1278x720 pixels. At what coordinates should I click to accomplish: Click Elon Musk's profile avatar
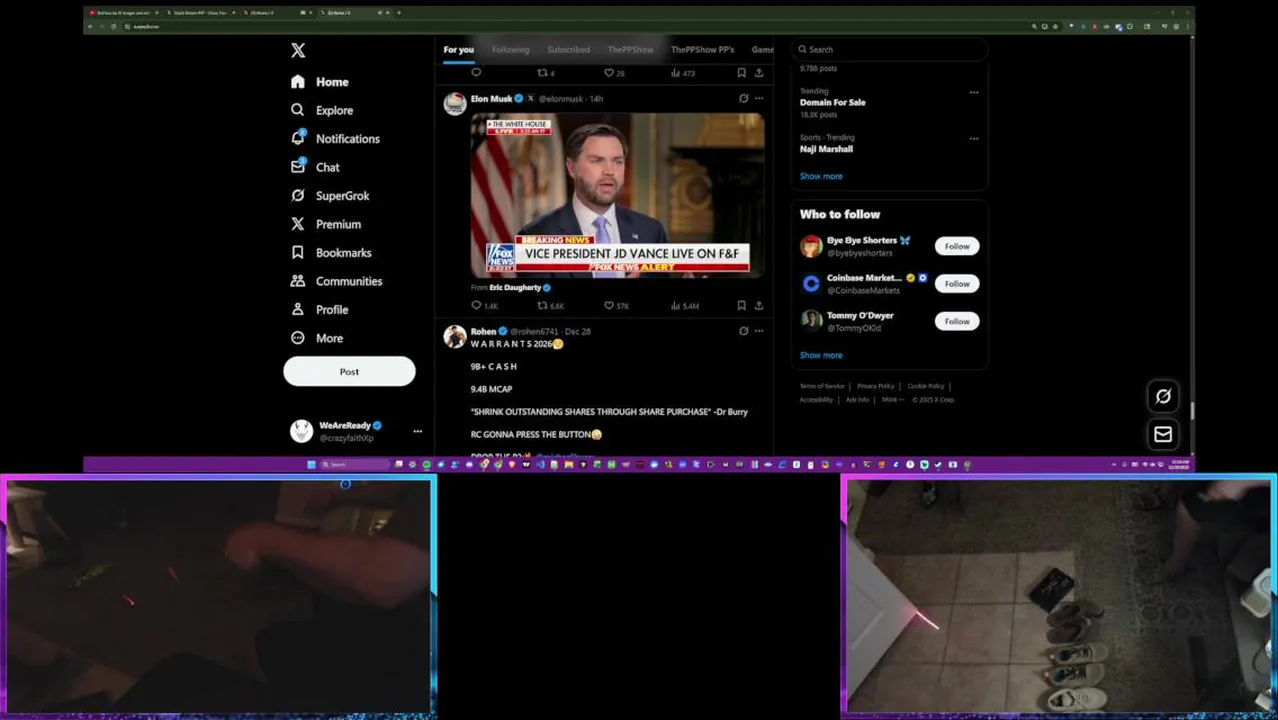(x=455, y=104)
